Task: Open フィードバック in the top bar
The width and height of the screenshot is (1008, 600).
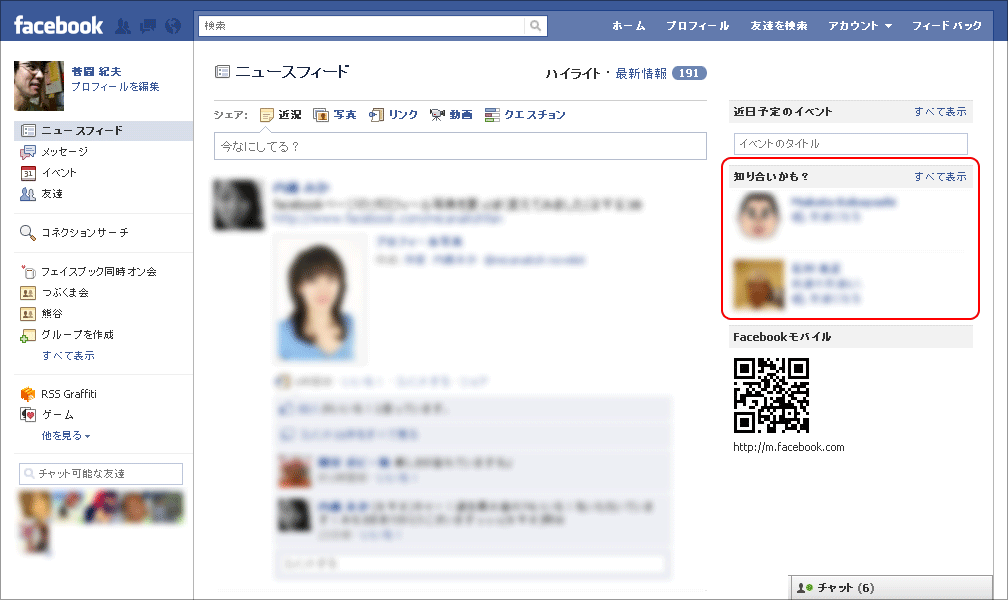Action: 947,26
